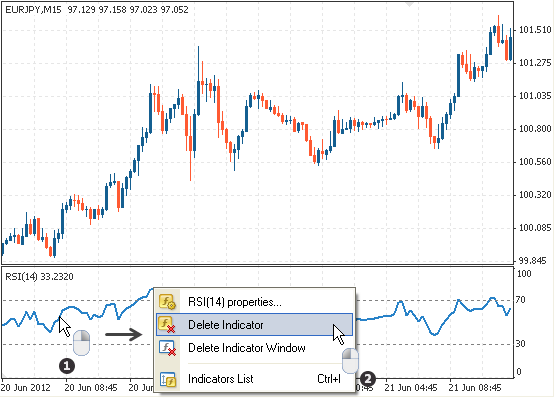The width and height of the screenshot is (555, 398).
Task: Click the RSI(14) 33.2320 label
Action: 39,277
